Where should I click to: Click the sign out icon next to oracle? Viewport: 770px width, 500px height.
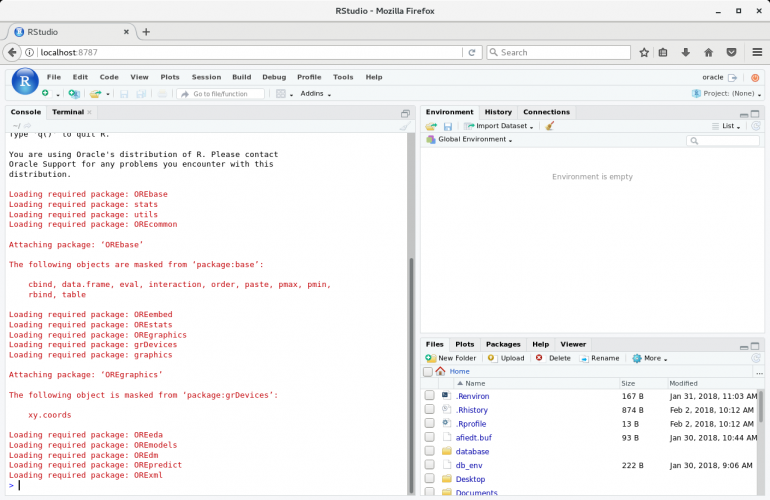point(732,78)
